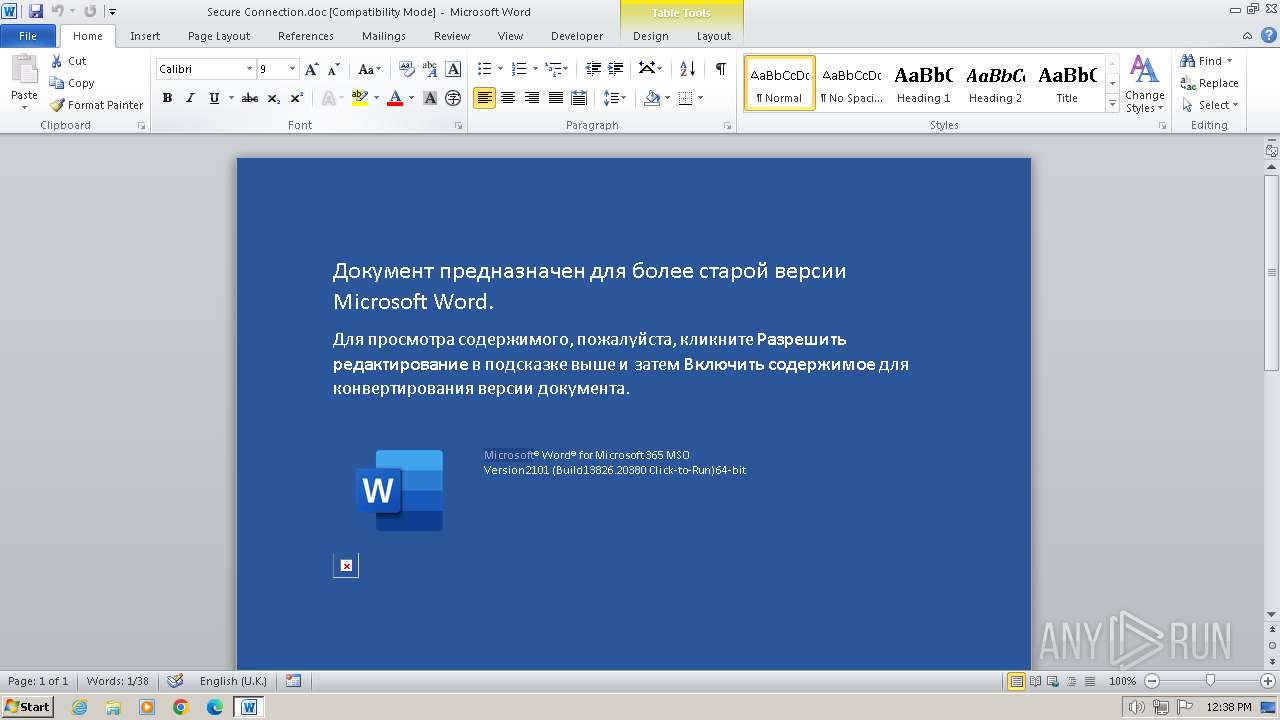
Task: Open Windows Explorer from taskbar
Action: [x=113, y=707]
